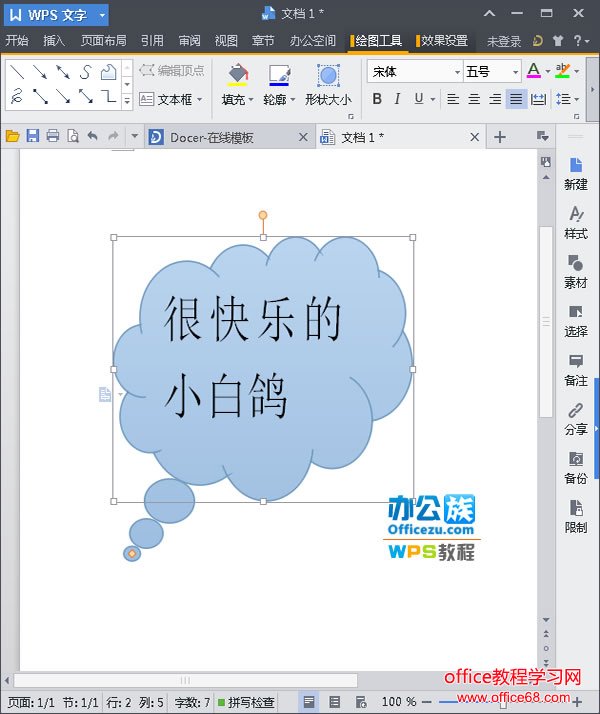Click zoom out minus button
Viewport: 600px width, 714px height.
point(427,702)
